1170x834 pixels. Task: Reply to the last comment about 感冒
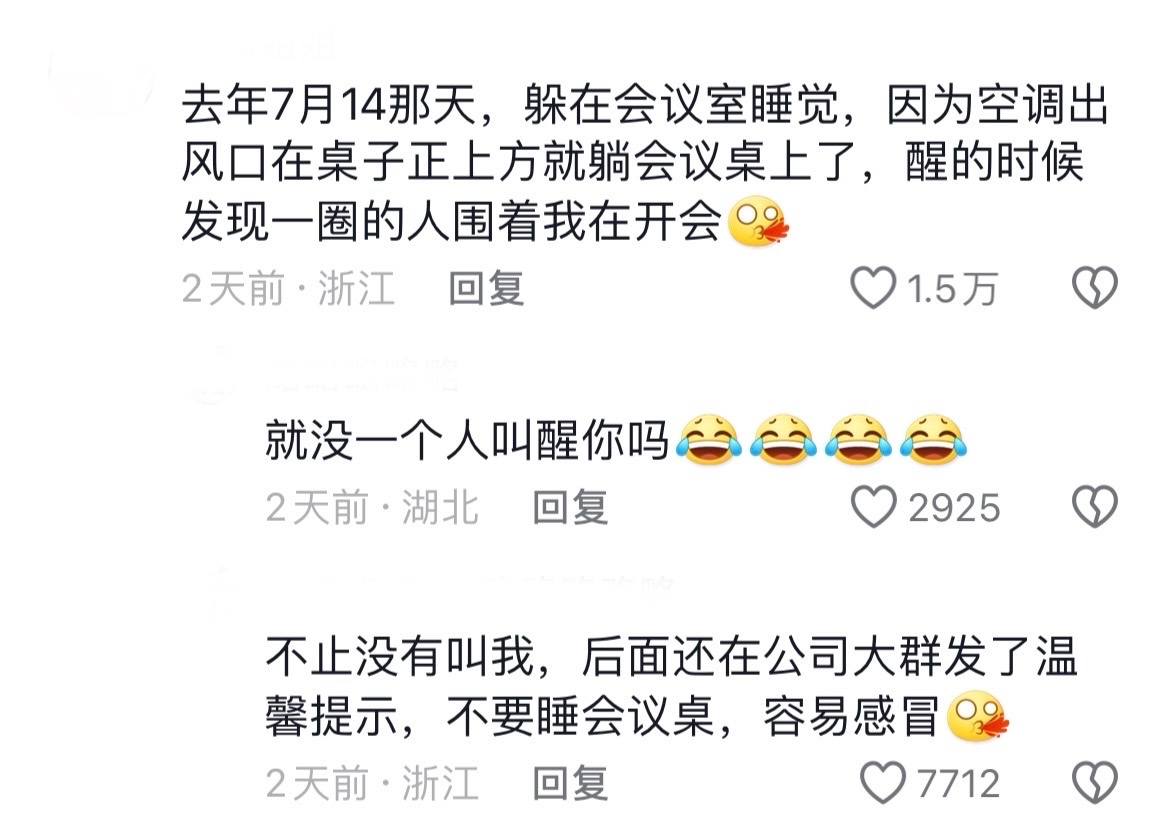[x=570, y=783]
